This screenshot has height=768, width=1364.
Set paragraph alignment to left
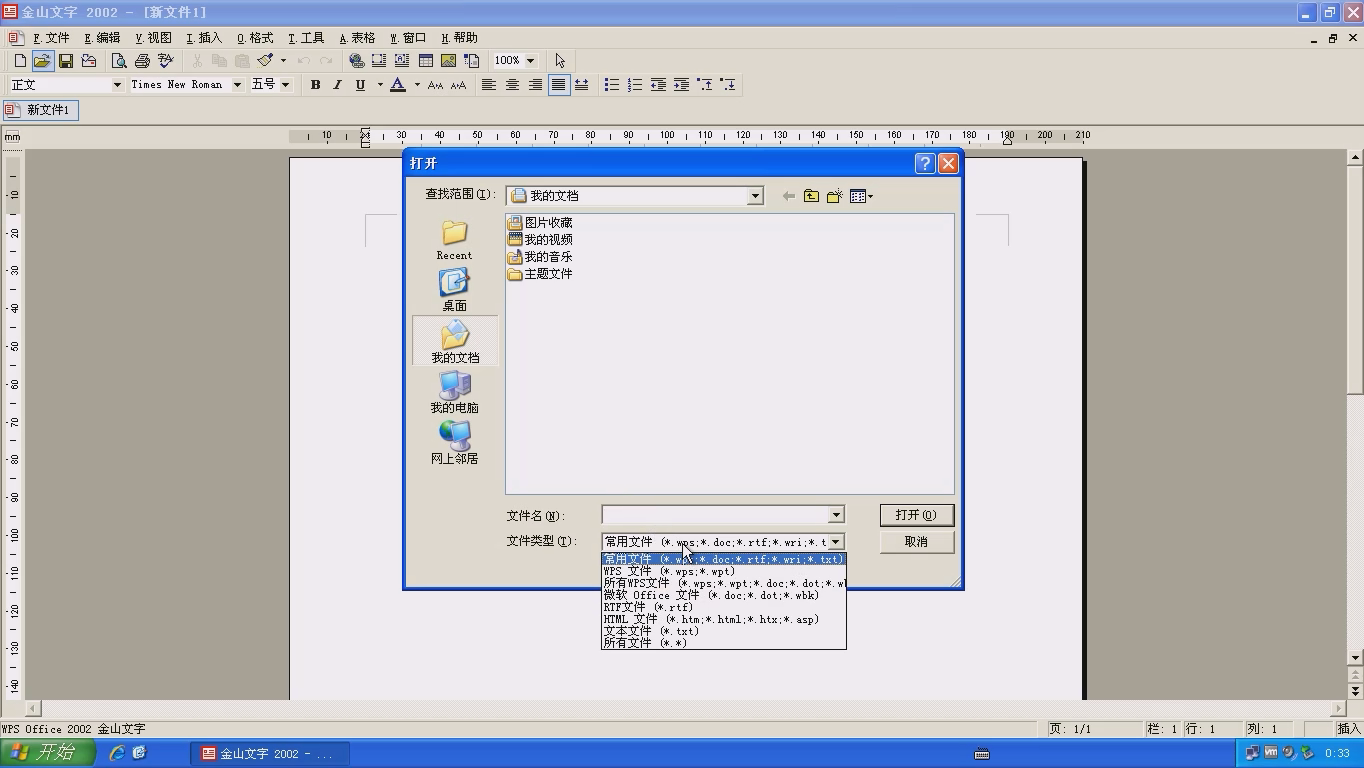point(489,85)
